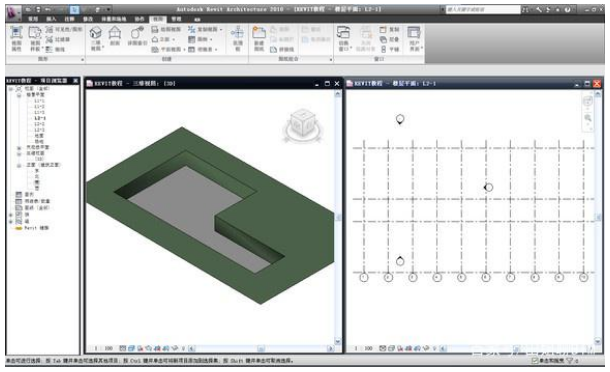Image resolution: width=610 pixels, height=372 pixels.
Task: Expand the Sheet Composition panel launcher arrow
Action: pos(331,60)
